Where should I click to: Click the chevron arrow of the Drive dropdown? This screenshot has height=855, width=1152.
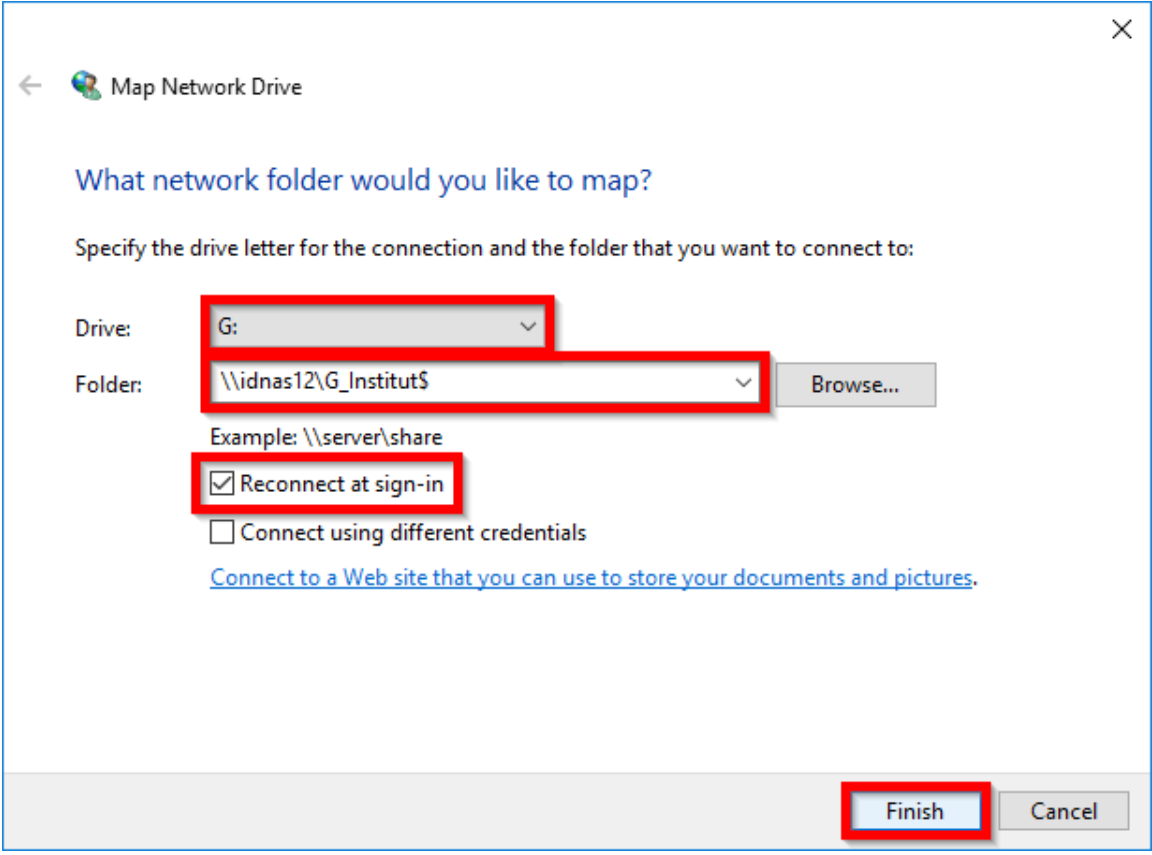528,327
